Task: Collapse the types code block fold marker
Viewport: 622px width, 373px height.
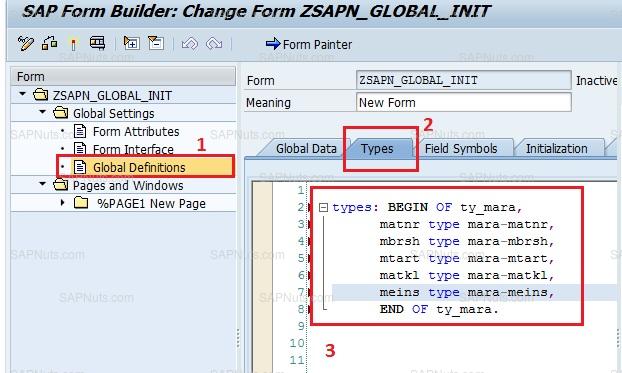Action: point(323,207)
